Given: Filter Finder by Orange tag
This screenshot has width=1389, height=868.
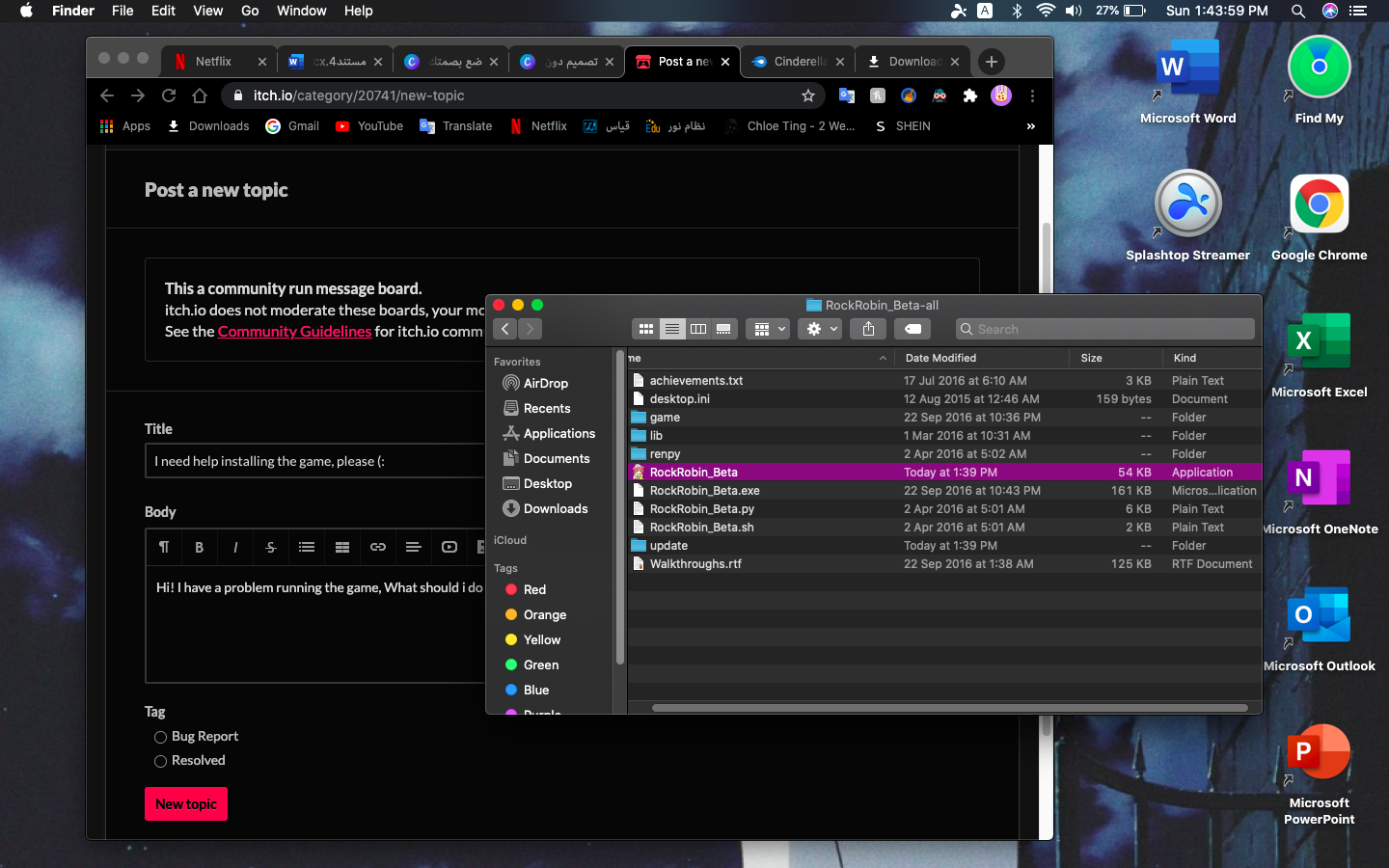Looking at the screenshot, I should point(536,614).
